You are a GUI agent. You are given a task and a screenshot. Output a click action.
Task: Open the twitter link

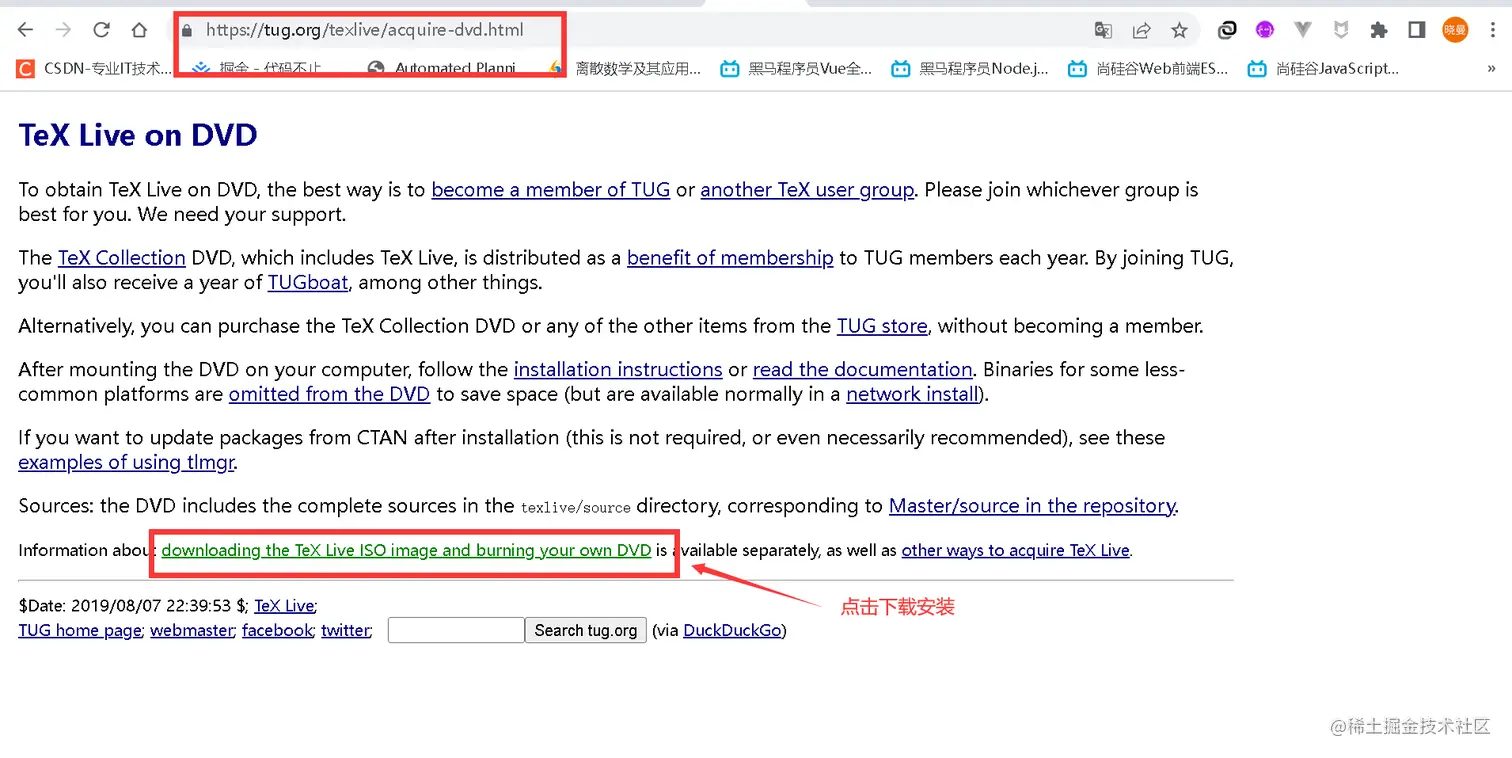click(346, 630)
